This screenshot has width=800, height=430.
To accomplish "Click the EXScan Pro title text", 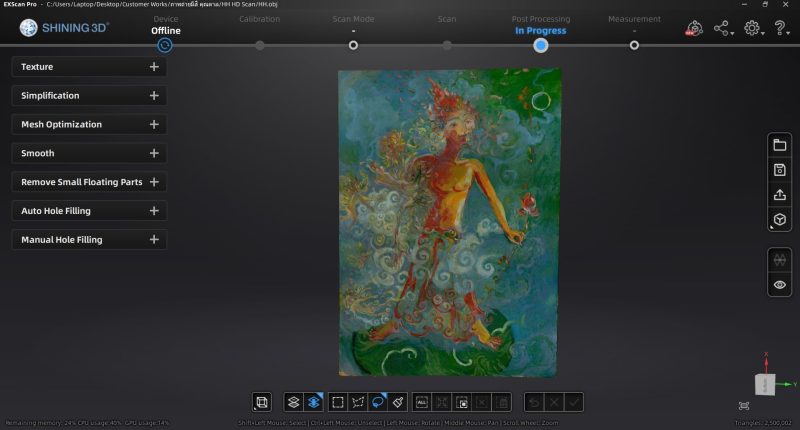I will (x=20, y=4).
